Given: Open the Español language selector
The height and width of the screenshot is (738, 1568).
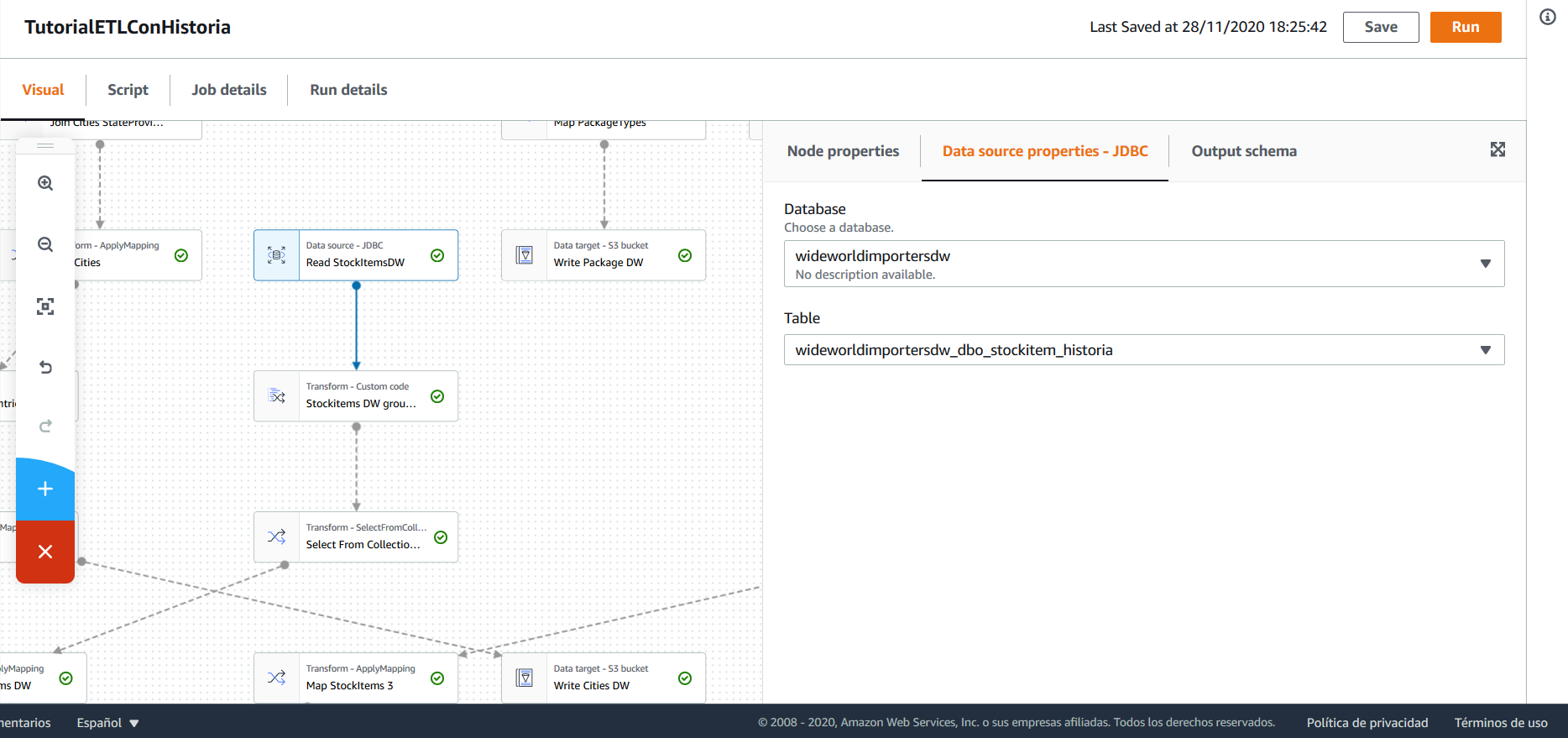Looking at the screenshot, I should click(x=107, y=723).
